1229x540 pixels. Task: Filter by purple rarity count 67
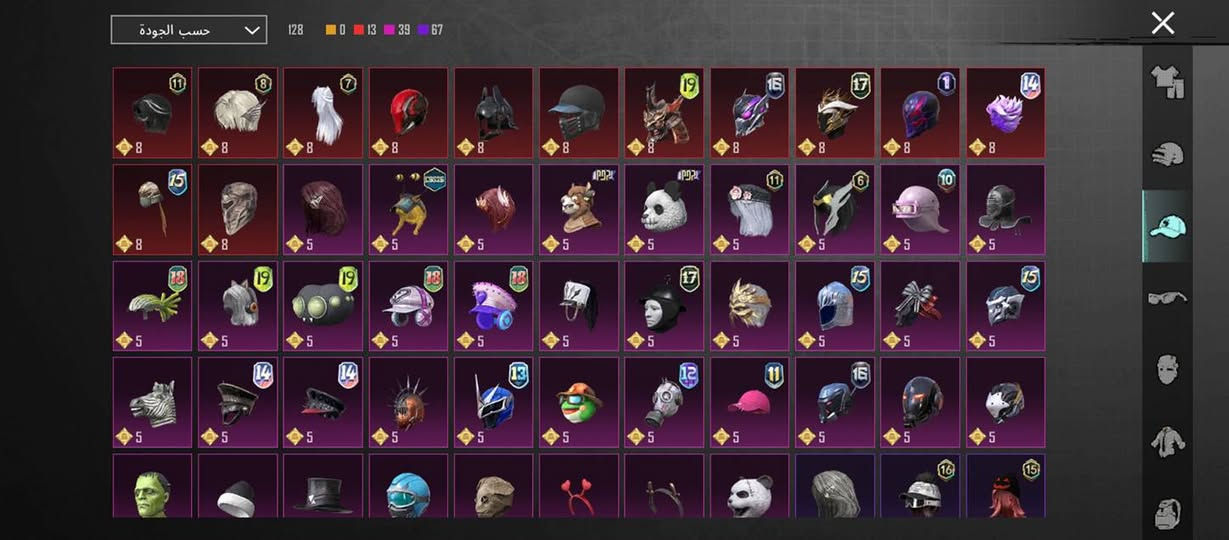[x=431, y=30]
